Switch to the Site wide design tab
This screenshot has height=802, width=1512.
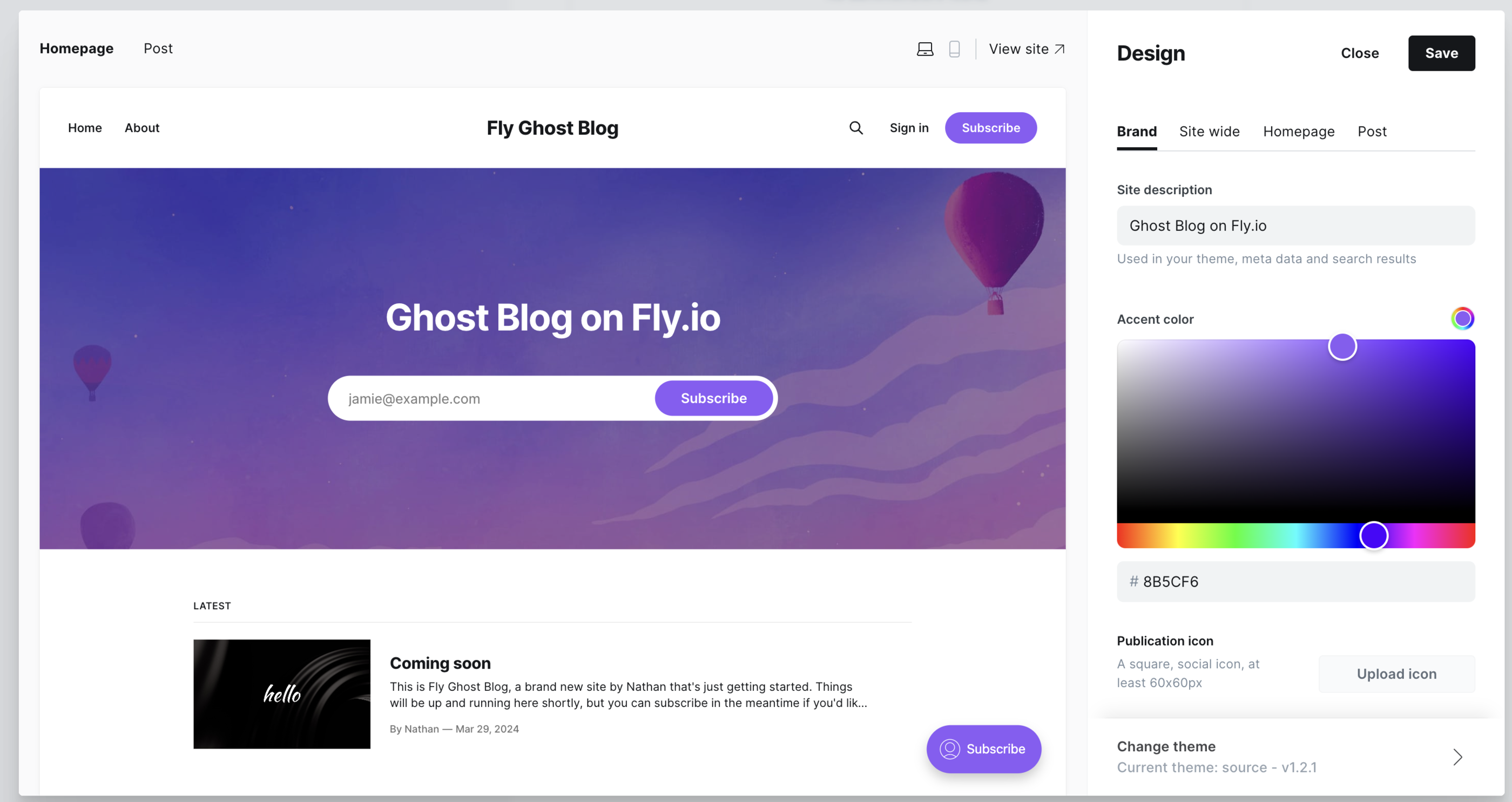(x=1210, y=131)
